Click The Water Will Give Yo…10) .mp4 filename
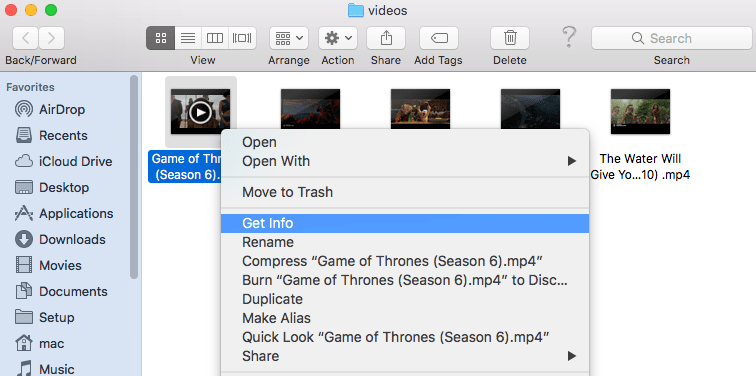The image size is (756, 376). (640, 167)
